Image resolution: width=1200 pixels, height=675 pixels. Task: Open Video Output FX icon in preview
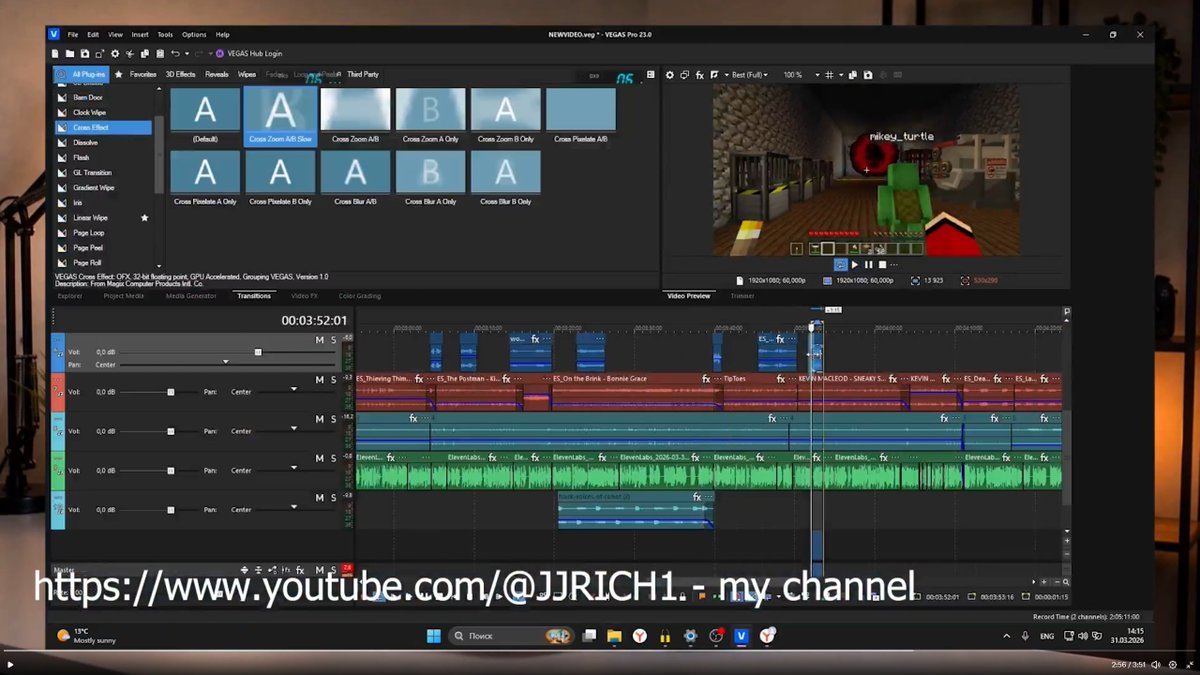point(700,75)
